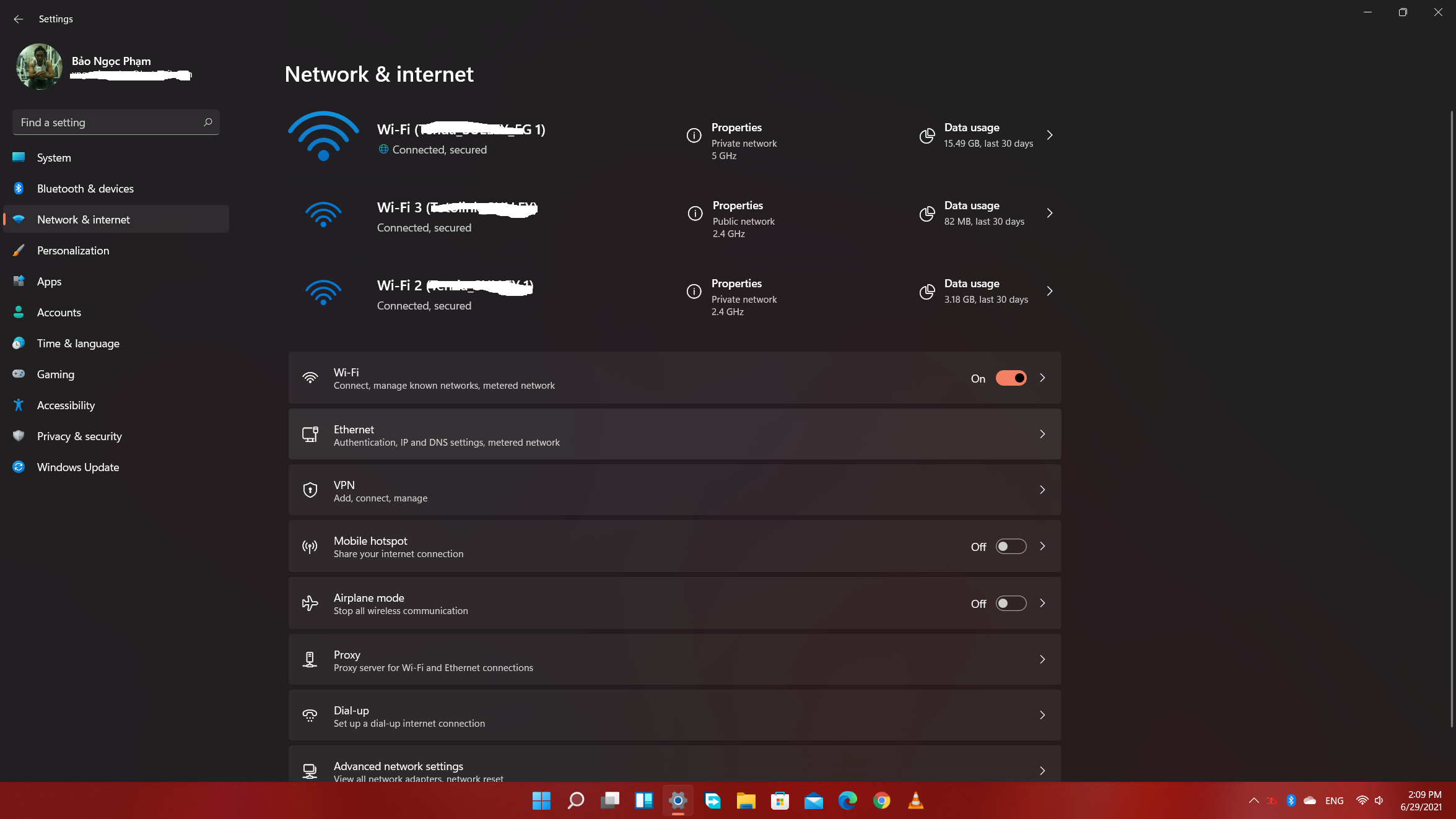
Task: Turn on Airplane mode toggle
Action: click(x=1011, y=604)
